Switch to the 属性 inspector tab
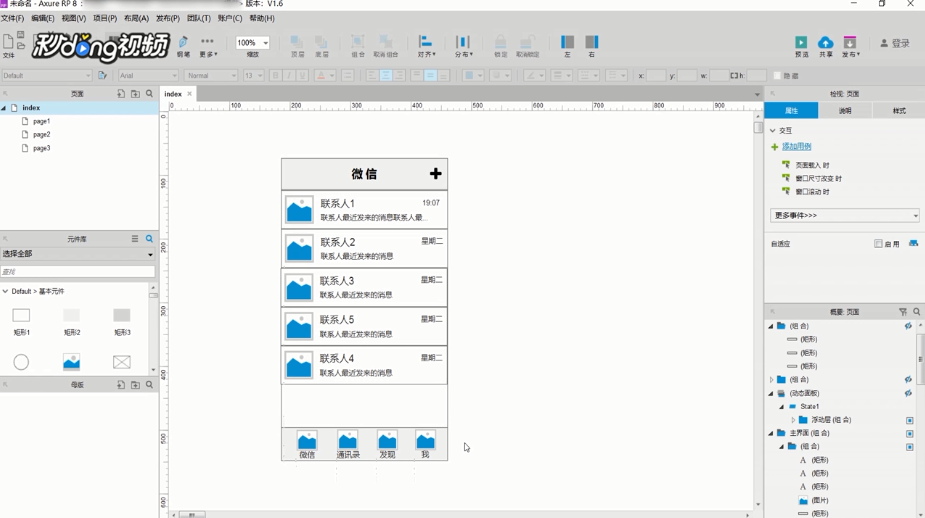925x518 pixels. coord(791,110)
